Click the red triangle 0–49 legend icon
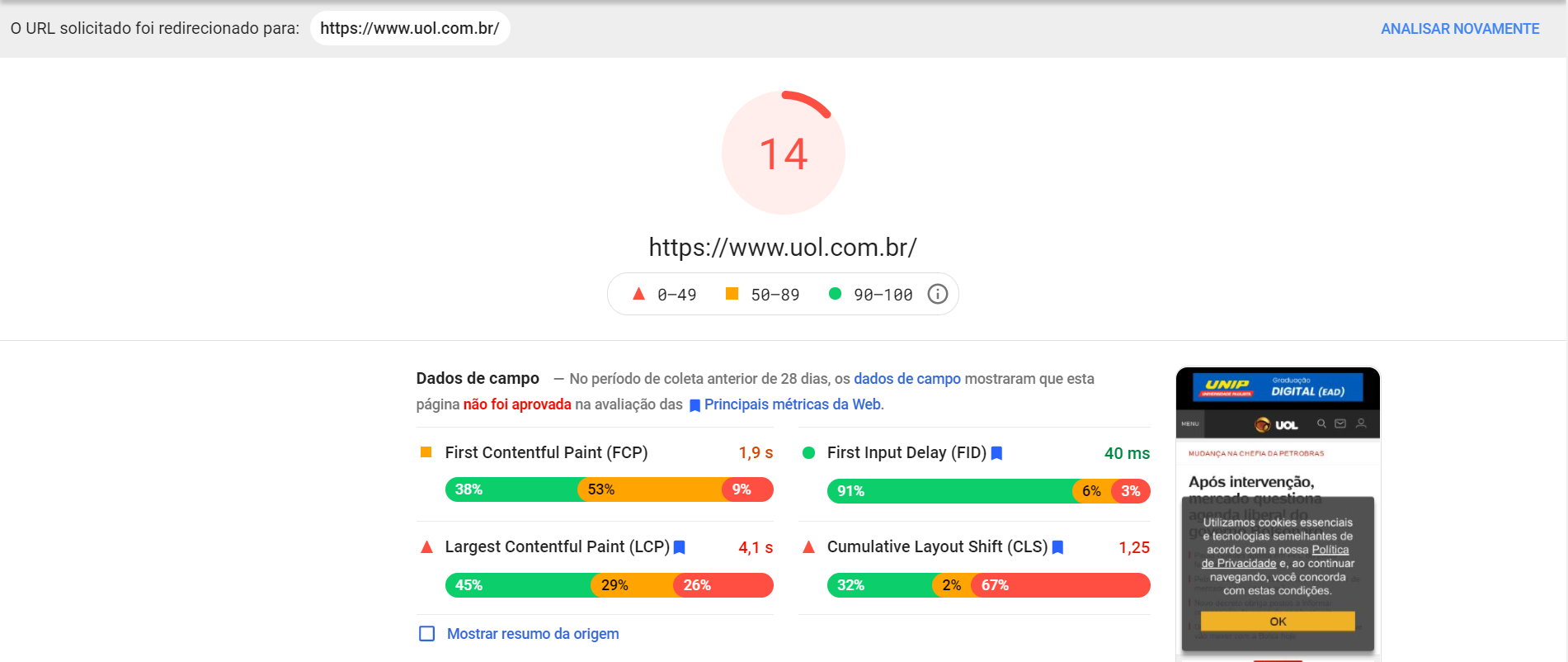1568x662 pixels. [x=638, y=294]
